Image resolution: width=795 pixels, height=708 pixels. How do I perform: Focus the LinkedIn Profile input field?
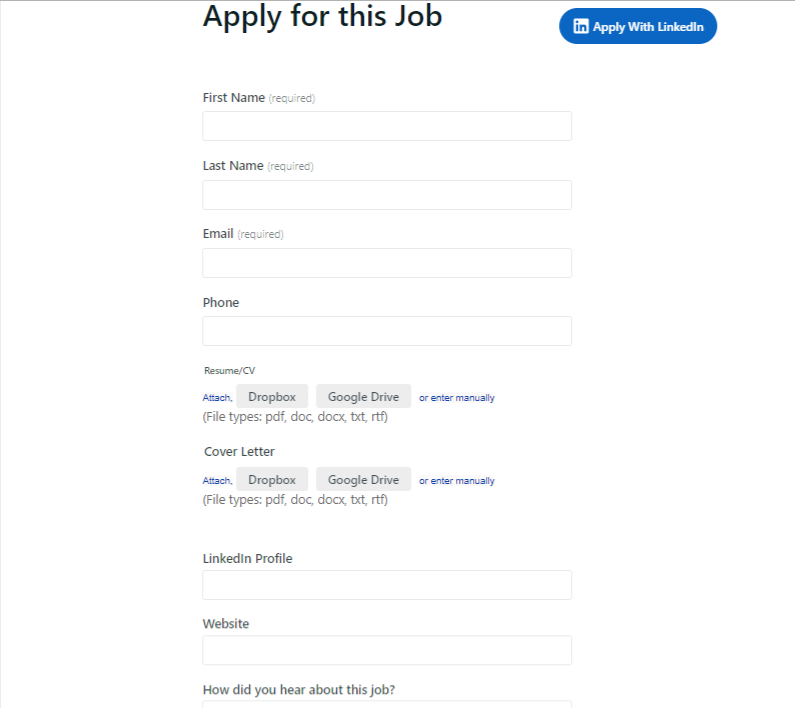[387, 585]
